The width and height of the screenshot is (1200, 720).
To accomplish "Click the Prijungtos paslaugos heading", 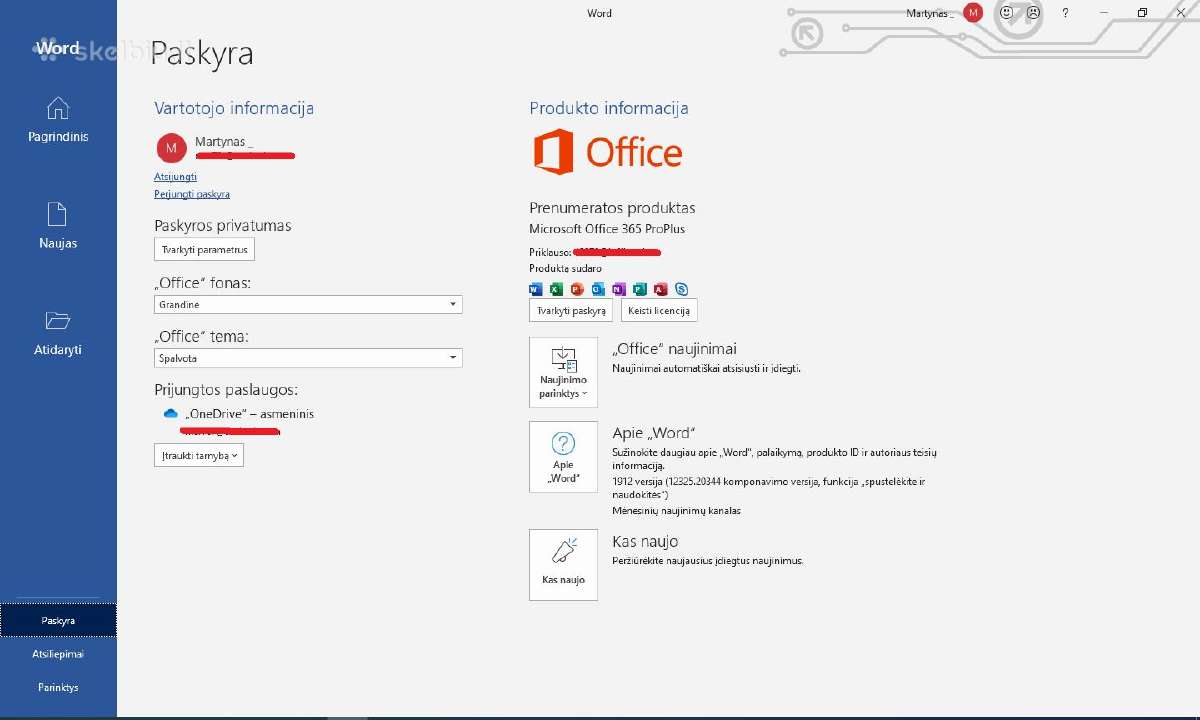I will point(226,390).
